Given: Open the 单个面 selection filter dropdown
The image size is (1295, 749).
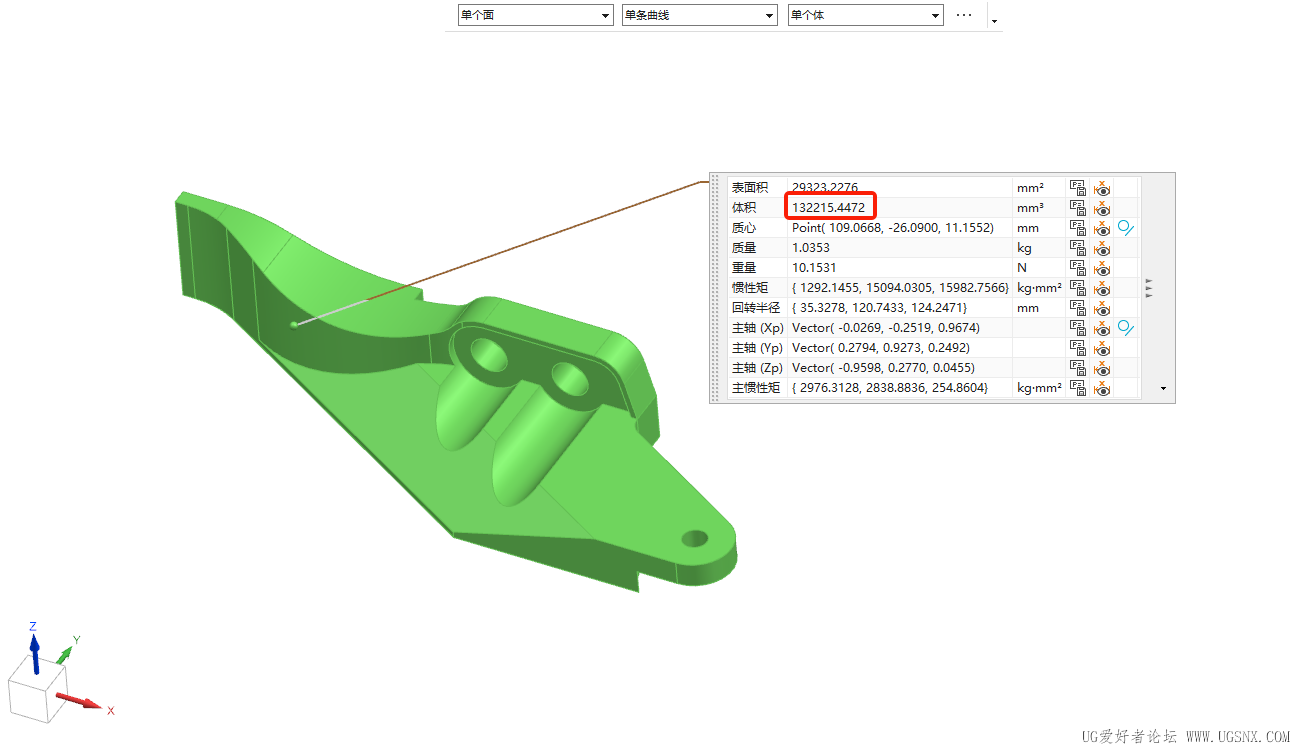Looking at the screenshot, I should [x=534, y=15].
